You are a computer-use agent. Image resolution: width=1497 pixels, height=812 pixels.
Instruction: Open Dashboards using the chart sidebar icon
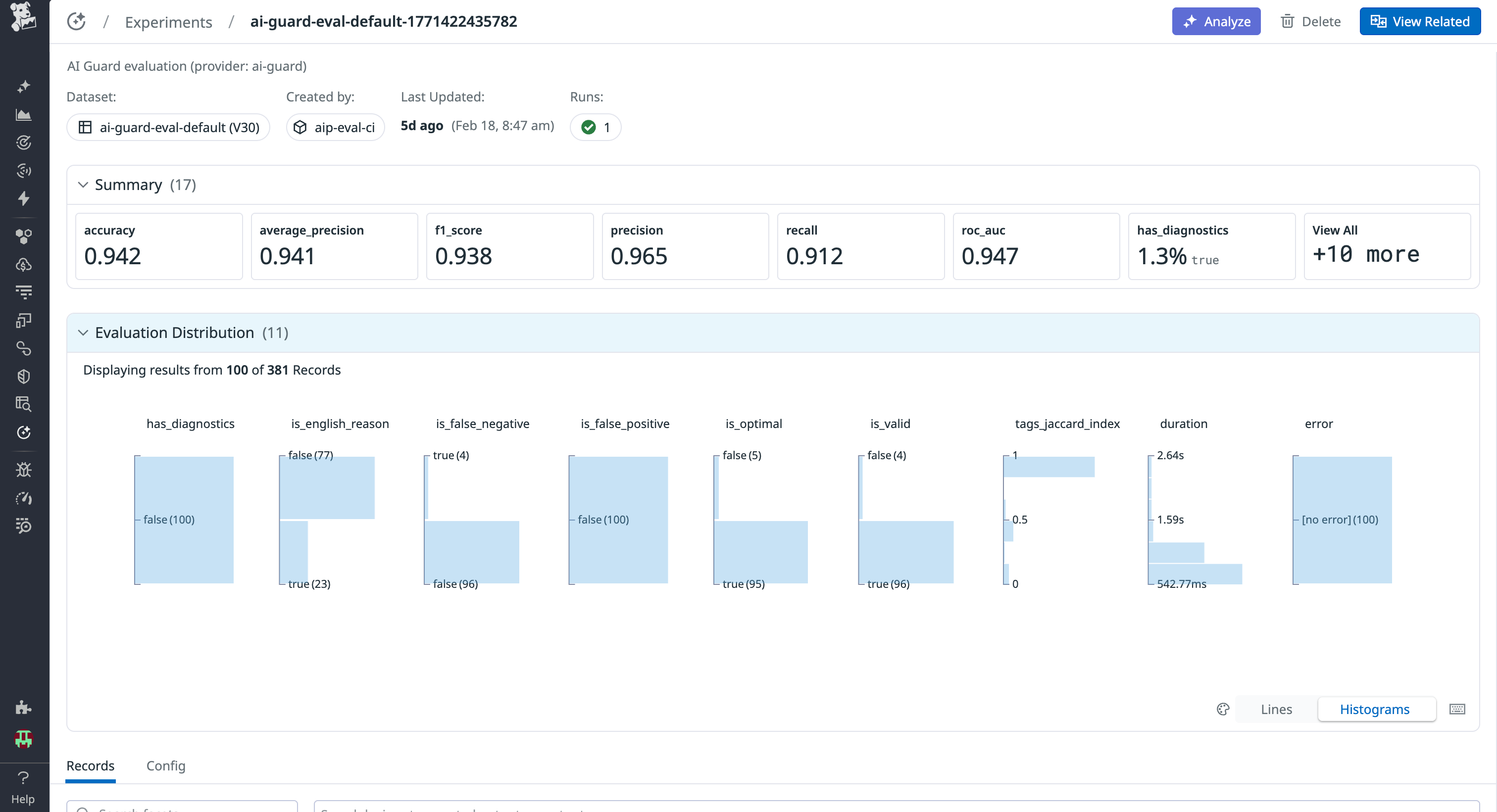(23, 114)
